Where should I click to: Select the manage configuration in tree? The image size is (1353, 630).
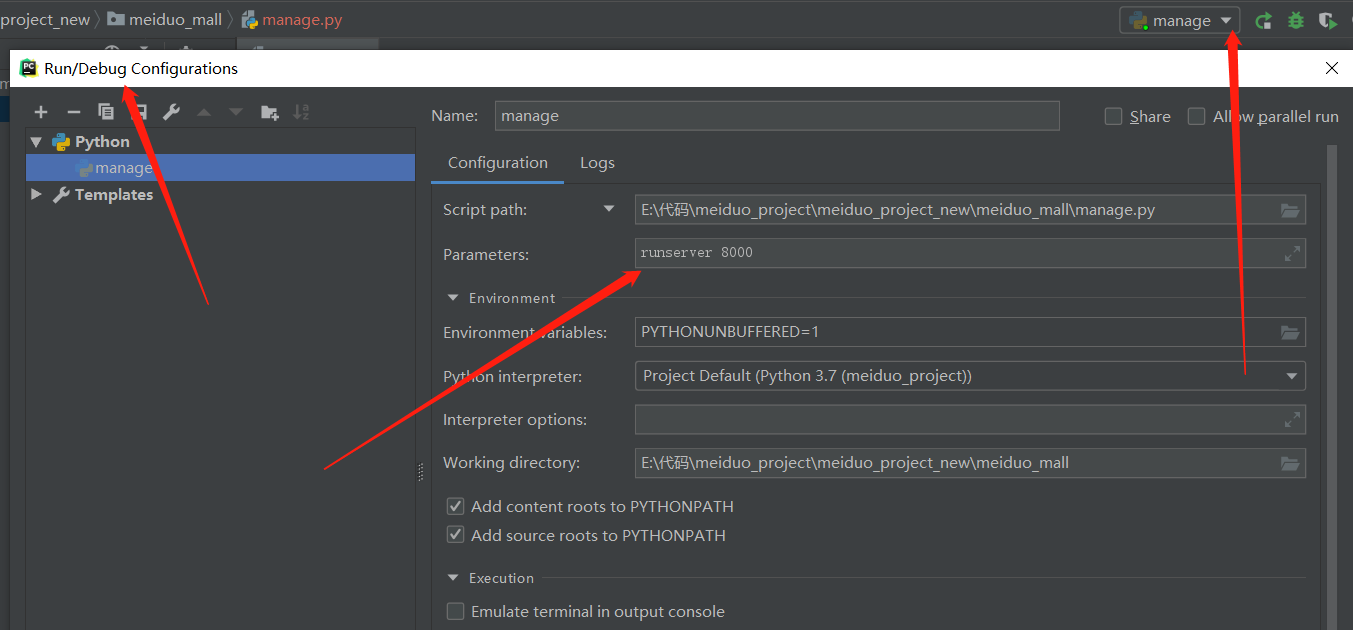click(x=220, y=168)
